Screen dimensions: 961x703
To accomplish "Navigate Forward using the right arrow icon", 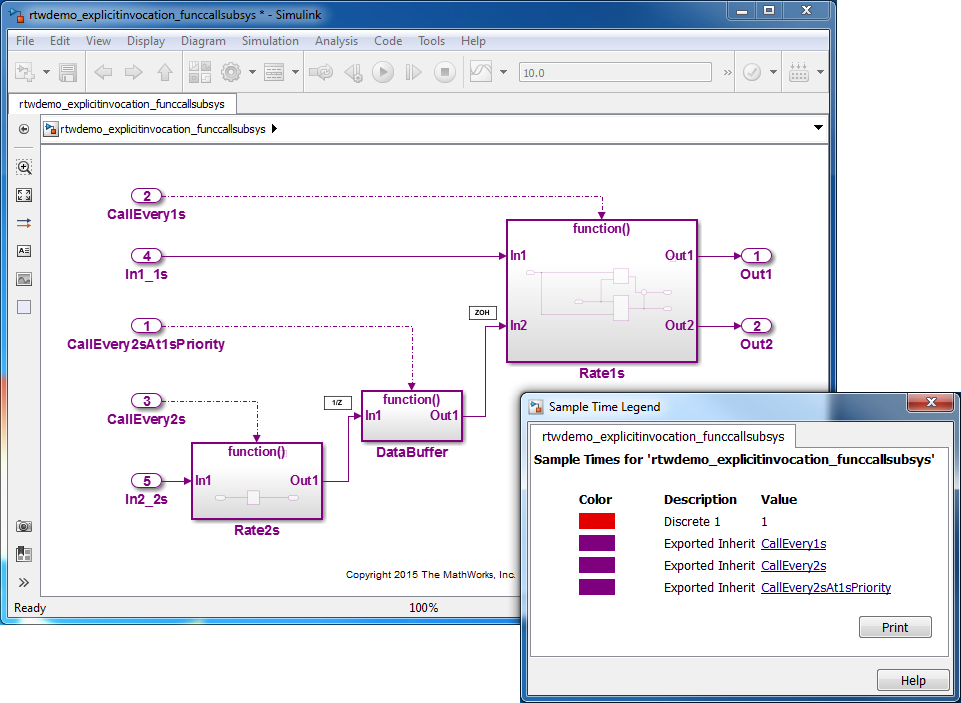I will pos(133,72).
